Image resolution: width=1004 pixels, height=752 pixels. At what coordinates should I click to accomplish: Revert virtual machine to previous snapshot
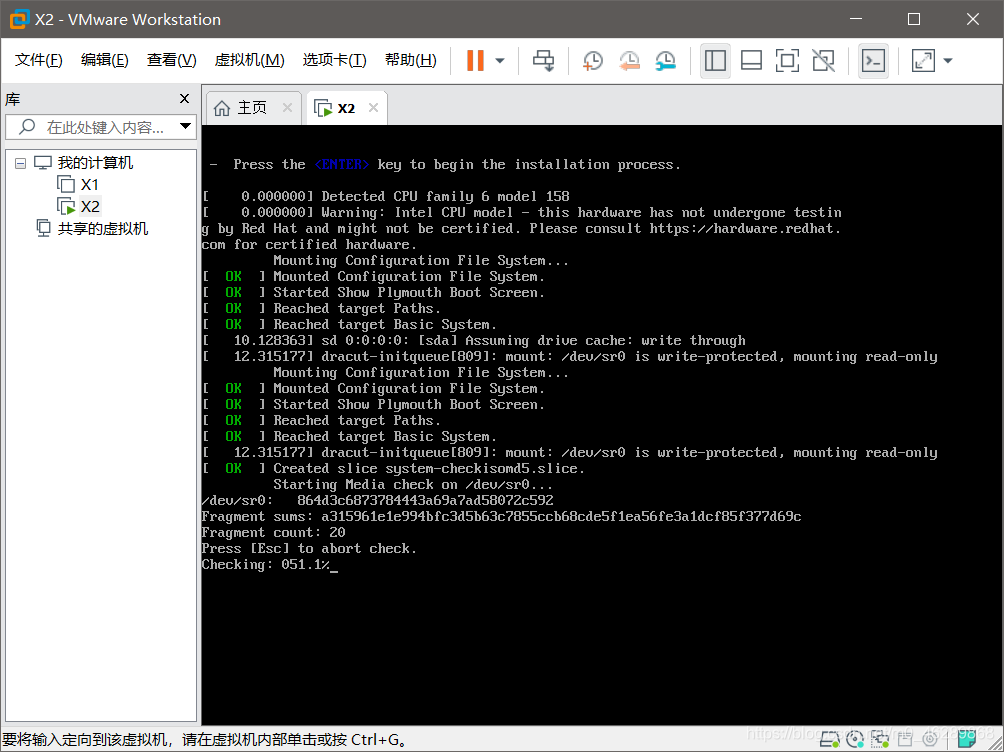point(629,61)
